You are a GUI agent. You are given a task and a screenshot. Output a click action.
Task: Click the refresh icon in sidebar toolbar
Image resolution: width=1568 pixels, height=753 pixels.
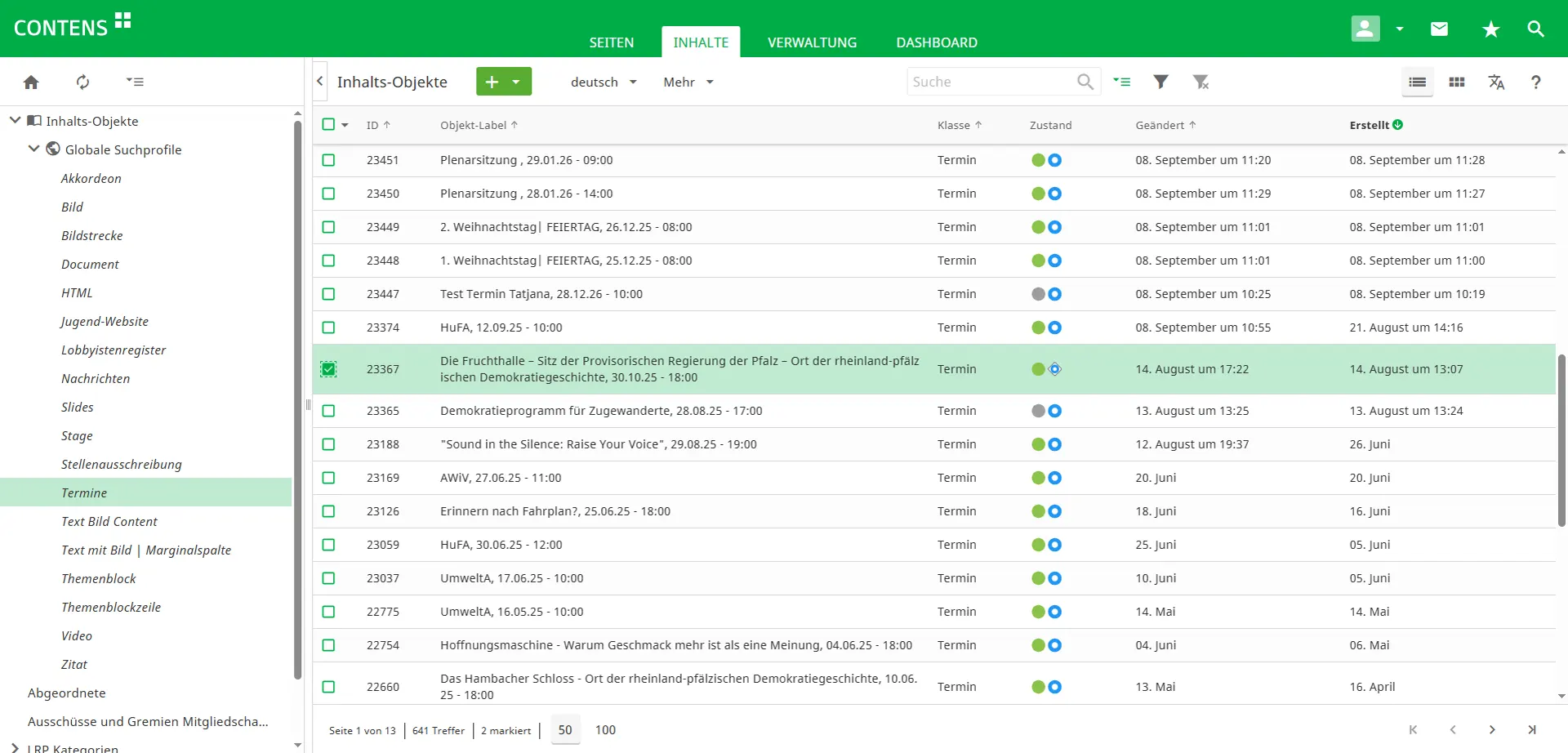(82, 82)
